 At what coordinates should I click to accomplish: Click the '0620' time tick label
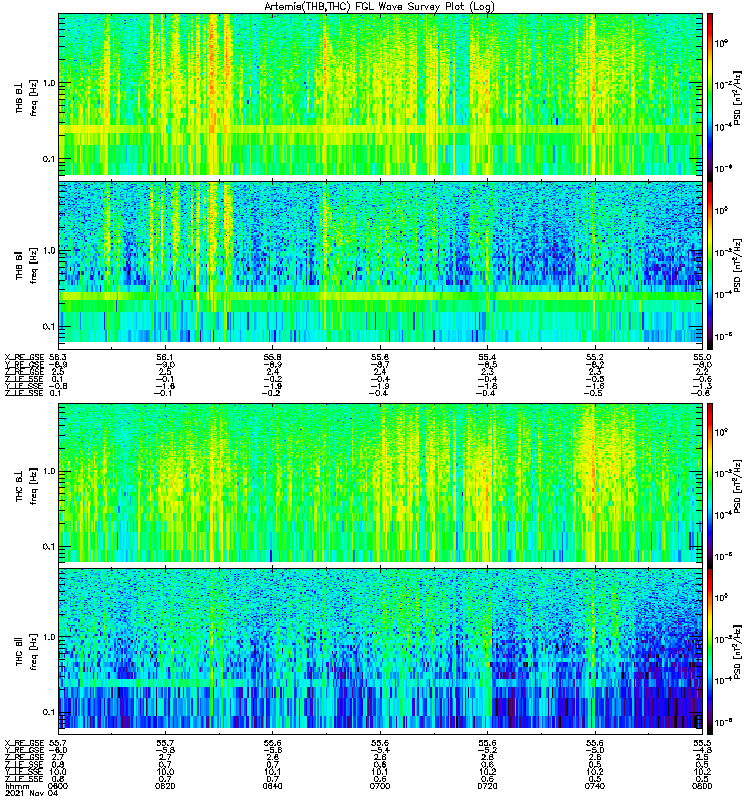point(165,786)
